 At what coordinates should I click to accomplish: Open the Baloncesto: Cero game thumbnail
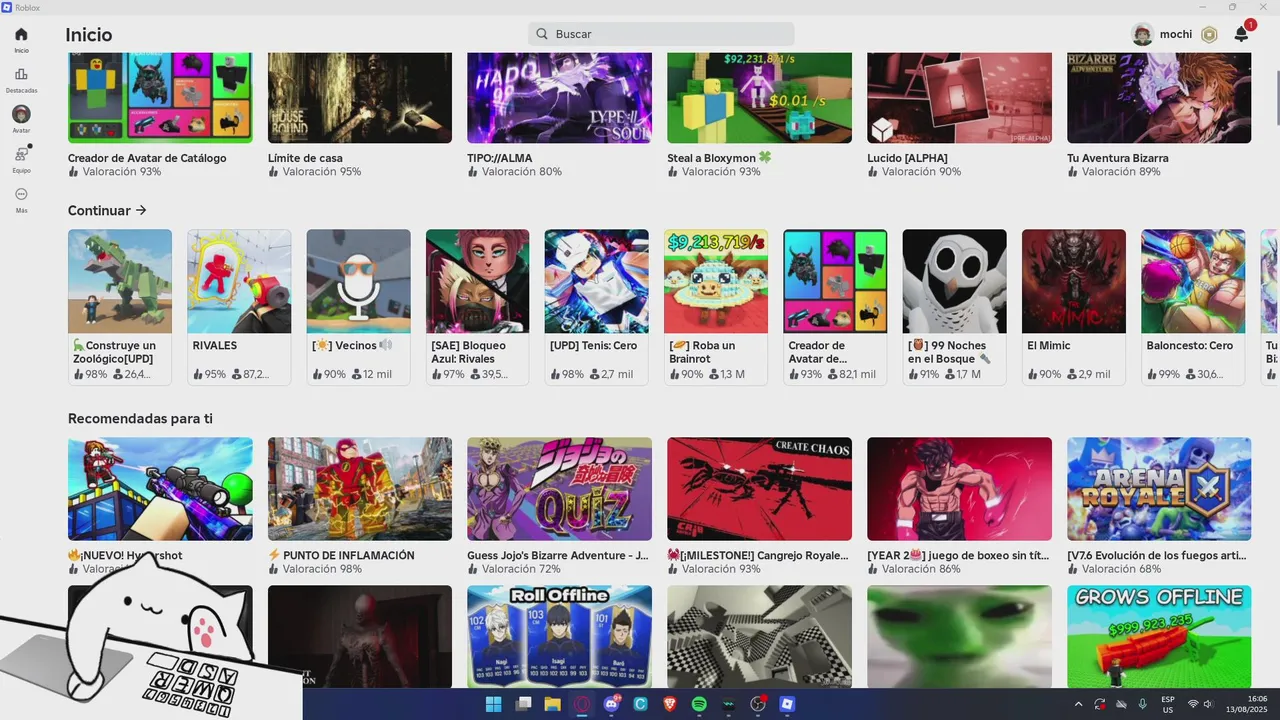point(1193,281)
